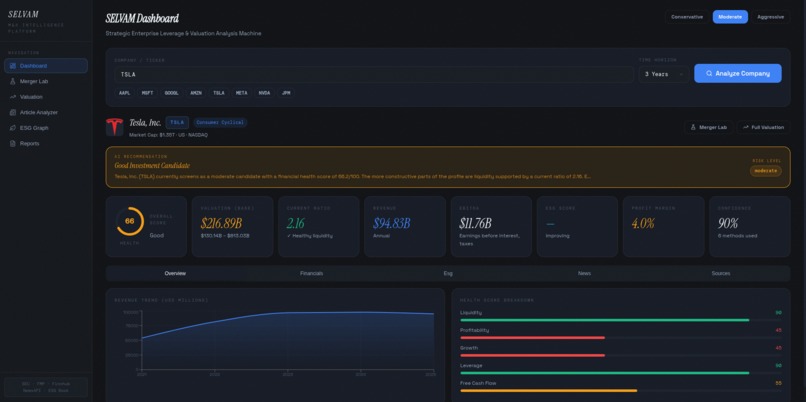Click the Market Cap line under Tesla, Inc.
The height and width of the screenshot is (402, 806).
(168, 135)
